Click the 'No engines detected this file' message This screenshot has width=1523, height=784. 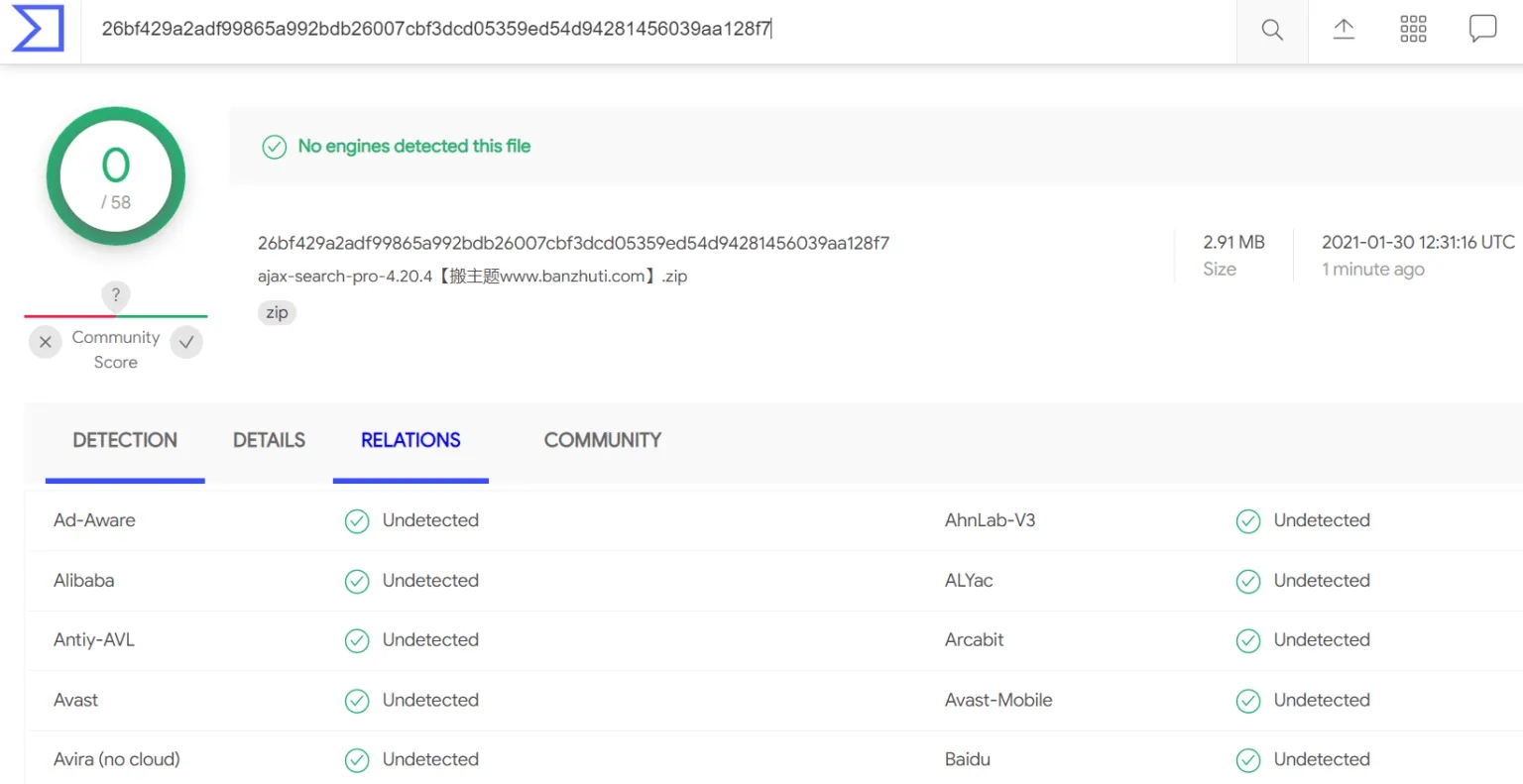coord(414,146)
